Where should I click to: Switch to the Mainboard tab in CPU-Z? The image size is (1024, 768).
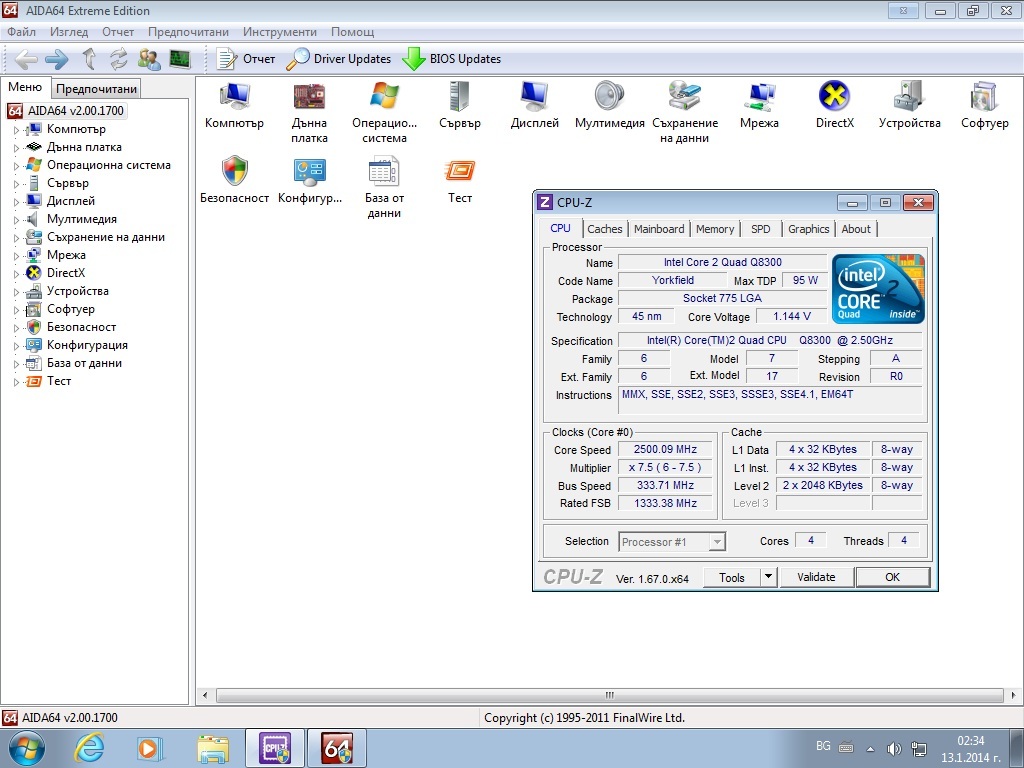(659, 229)
